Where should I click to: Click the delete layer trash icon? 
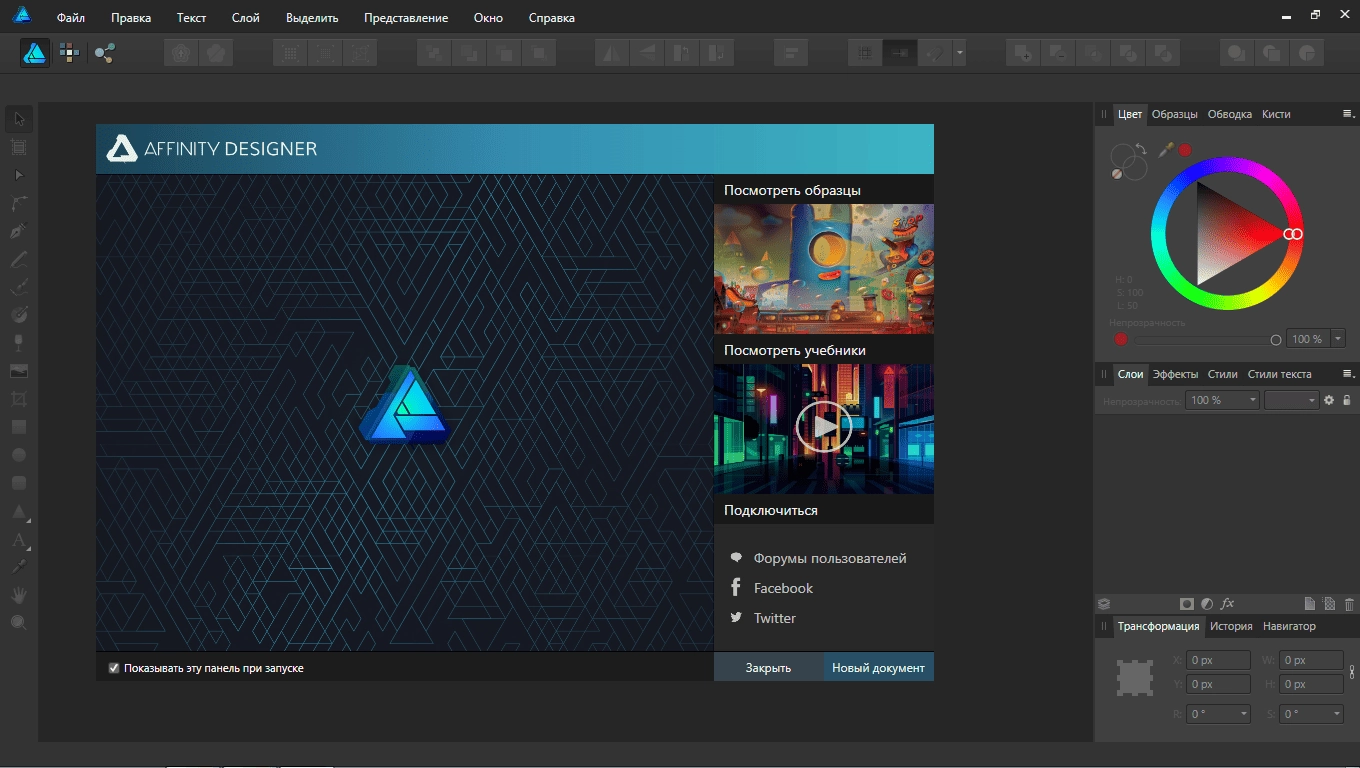point(1349,604)
